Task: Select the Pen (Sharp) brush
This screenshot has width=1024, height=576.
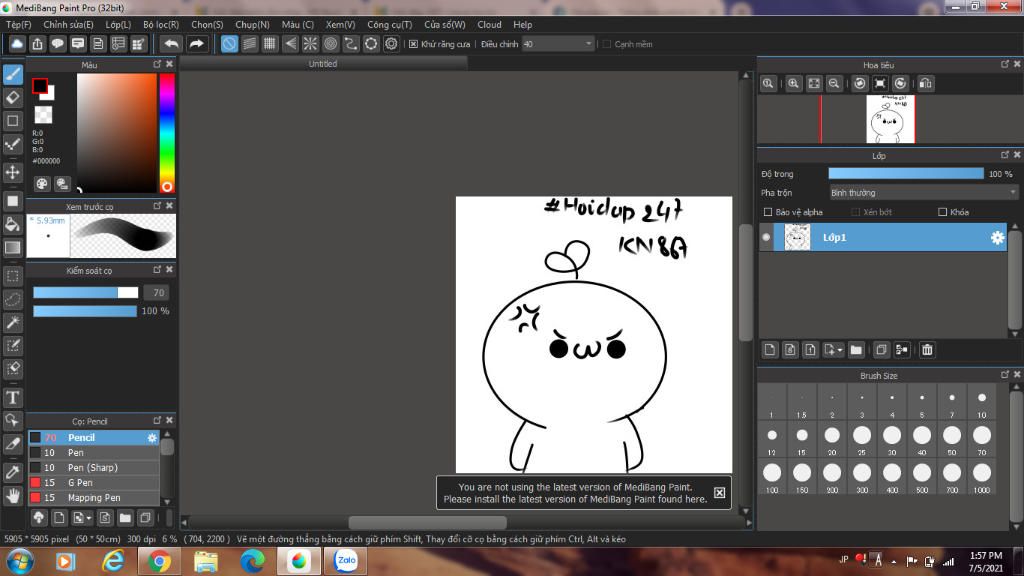Action: tap(93, 468)
